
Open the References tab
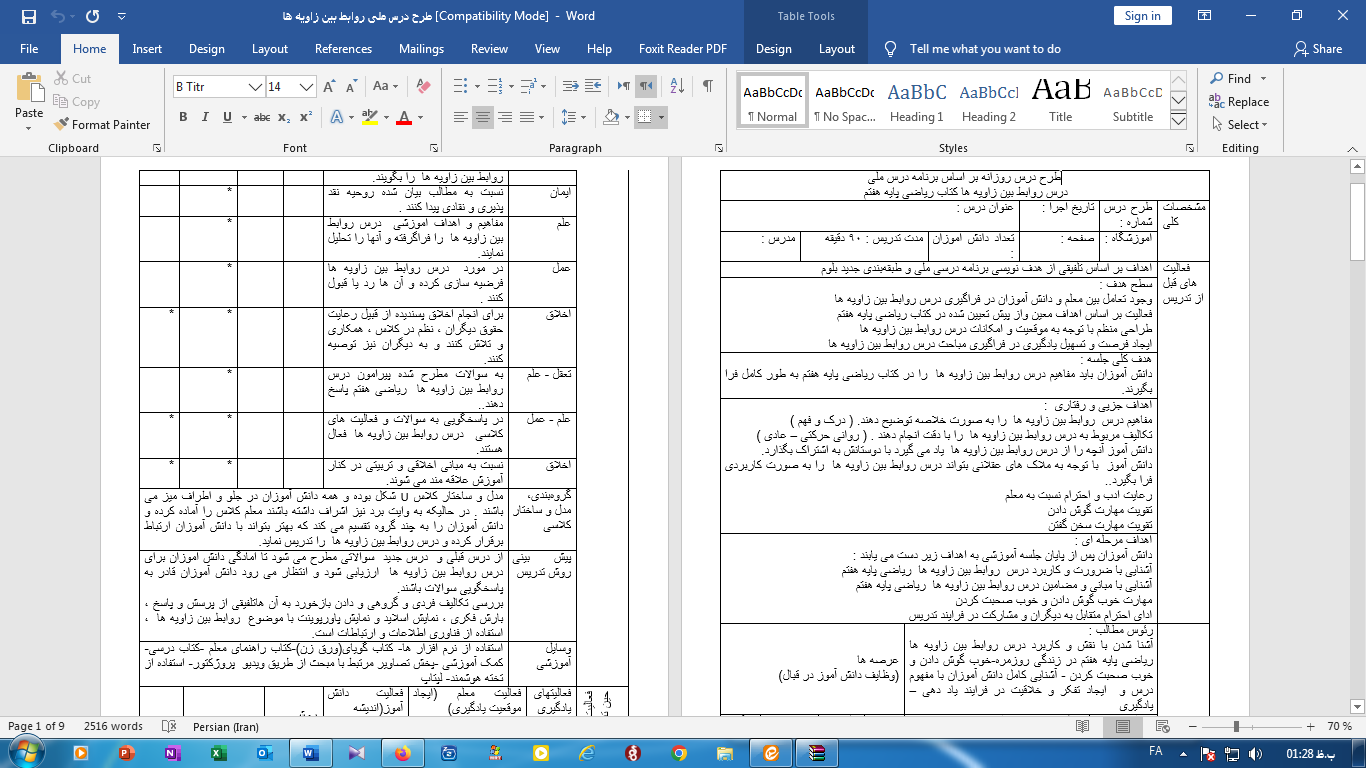(x=343, y=49)
